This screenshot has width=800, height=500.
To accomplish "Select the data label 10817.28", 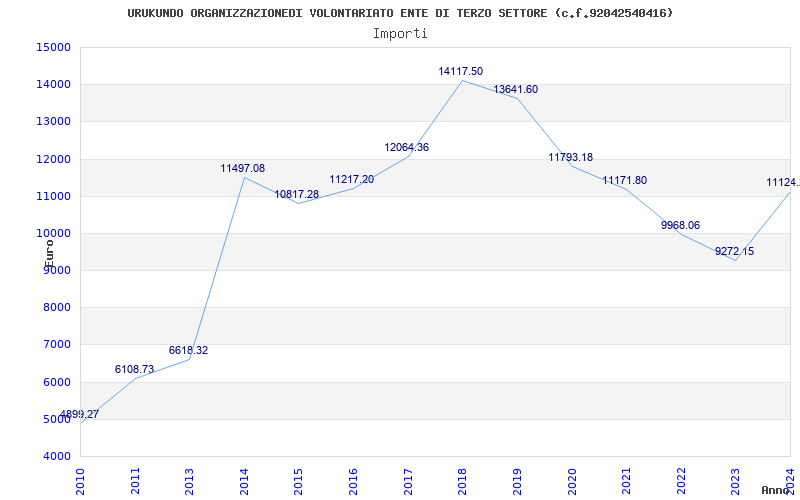I will pos(296,194).
